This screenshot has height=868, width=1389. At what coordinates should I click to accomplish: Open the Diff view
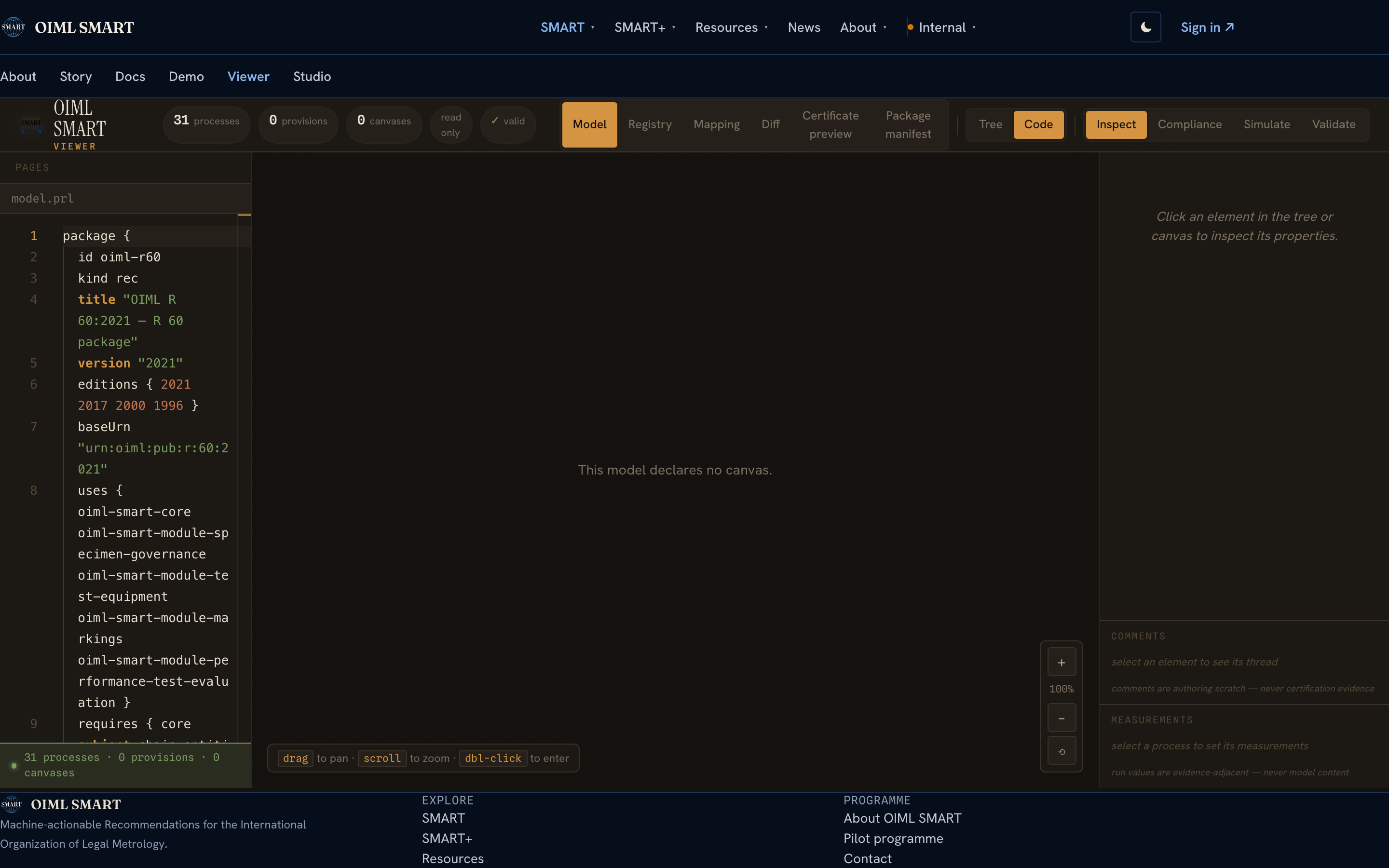(770, 124)
